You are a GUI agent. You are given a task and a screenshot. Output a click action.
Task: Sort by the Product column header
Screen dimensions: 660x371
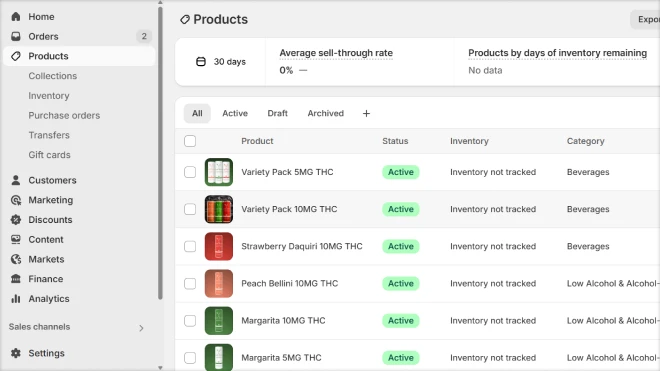pyautogui.click(x=257, y=141)
